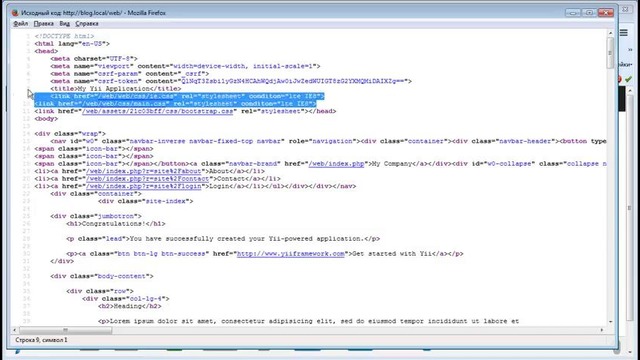Click the meta name="viewport" line
Viewport: 640px width, 360px height.
(x=185, y=66)
